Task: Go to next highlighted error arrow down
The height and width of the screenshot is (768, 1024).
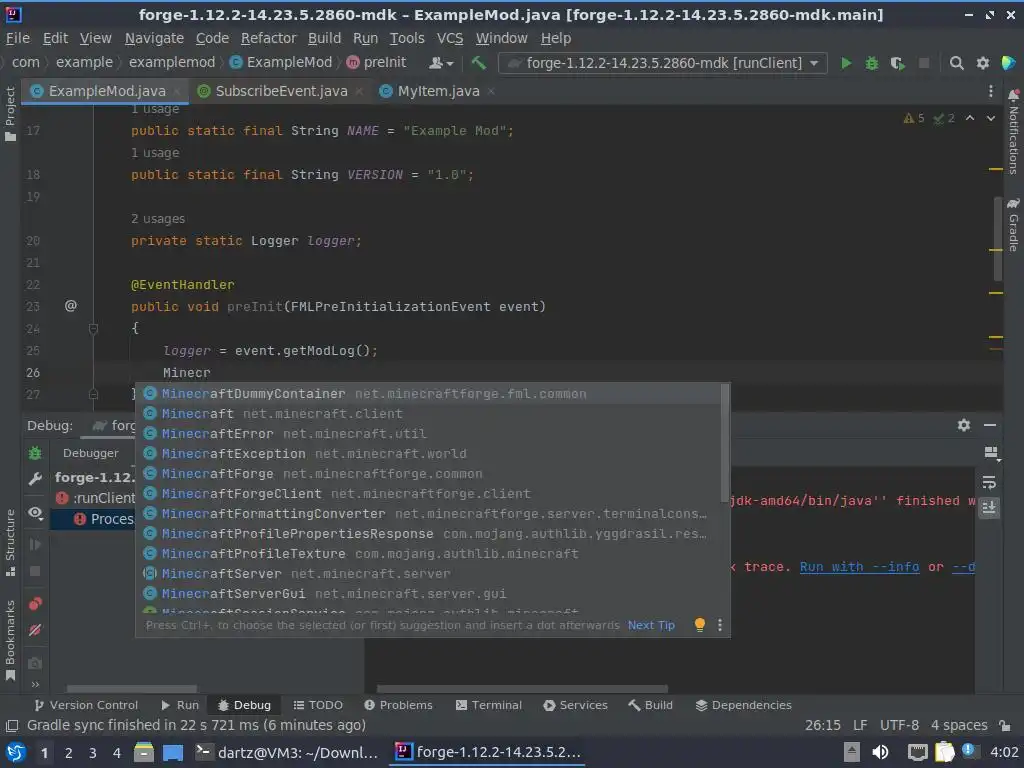Action: [991, 118]
